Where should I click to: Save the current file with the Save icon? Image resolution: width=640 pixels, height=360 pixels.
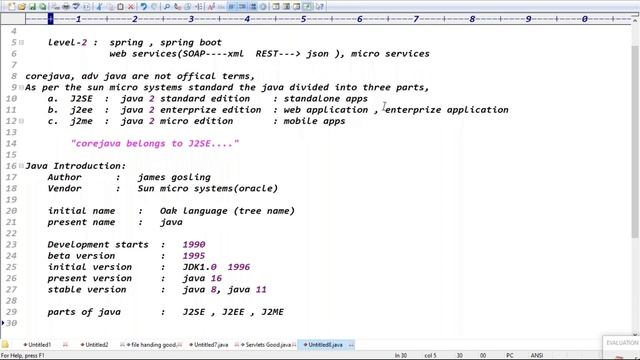[32, 7]
